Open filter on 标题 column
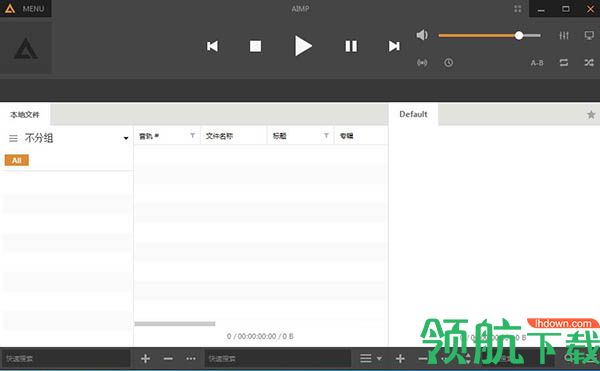The height and width of the screenshot is (371, 600). click(326, 135)
